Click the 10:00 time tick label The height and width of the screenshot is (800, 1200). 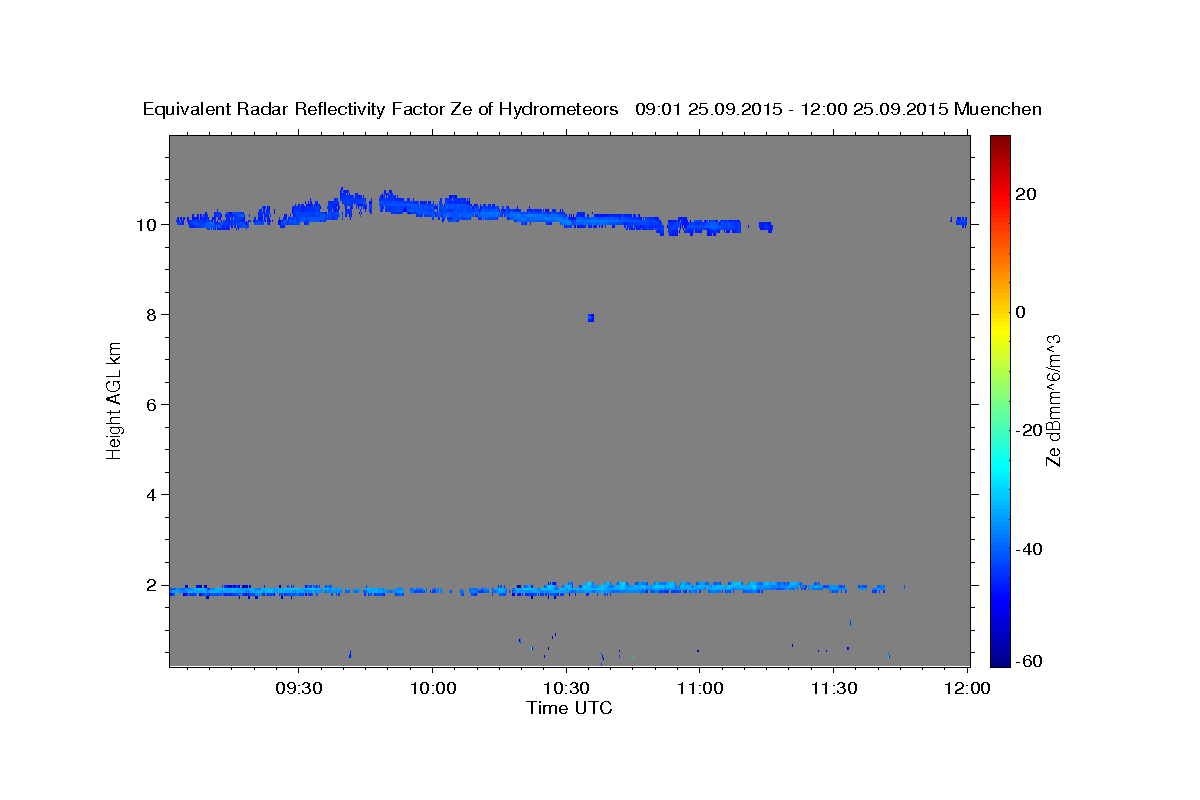(433, 688)
